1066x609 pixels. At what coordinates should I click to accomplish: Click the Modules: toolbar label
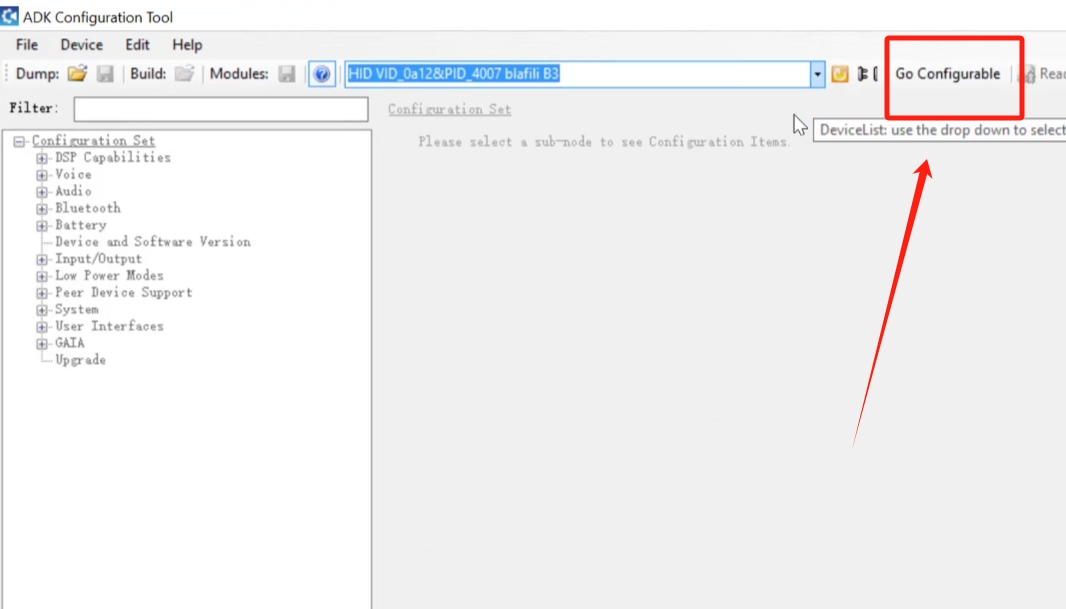[239, 73]
